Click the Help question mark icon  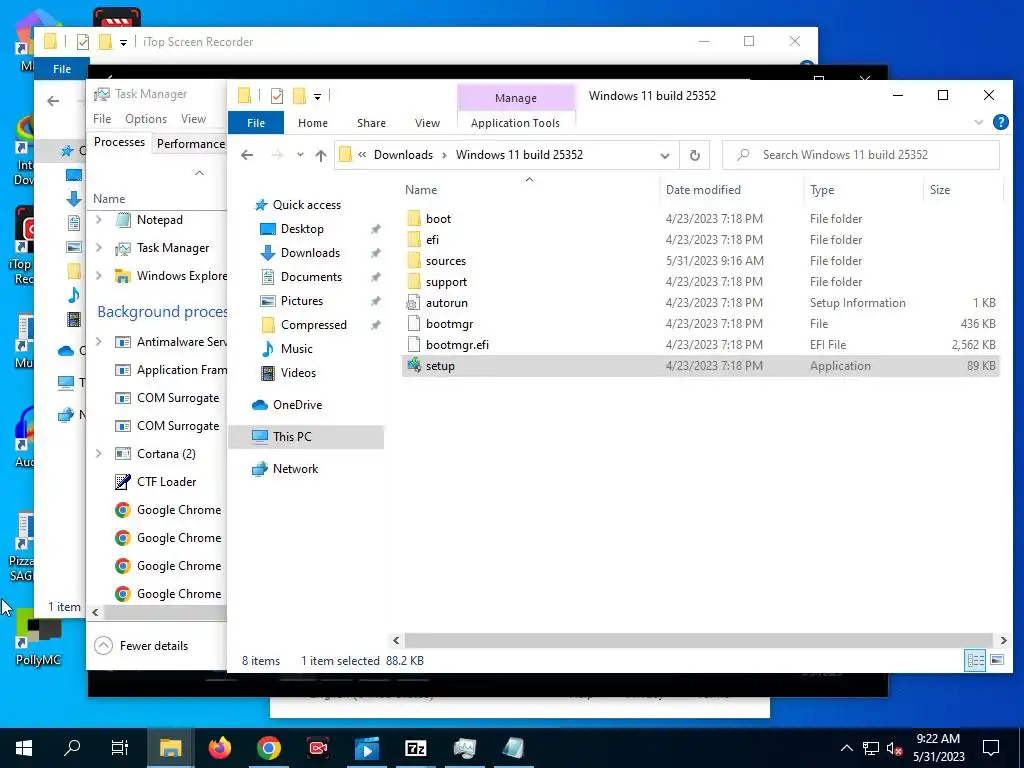(1000, 122)
